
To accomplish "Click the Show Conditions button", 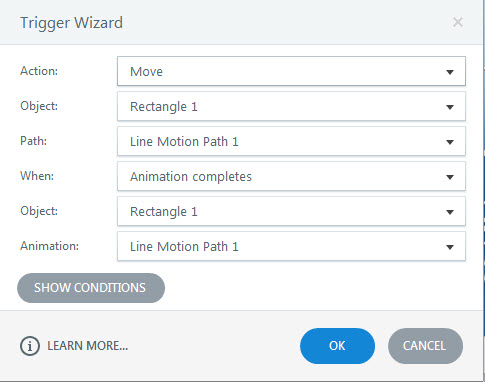I will 91,288.
